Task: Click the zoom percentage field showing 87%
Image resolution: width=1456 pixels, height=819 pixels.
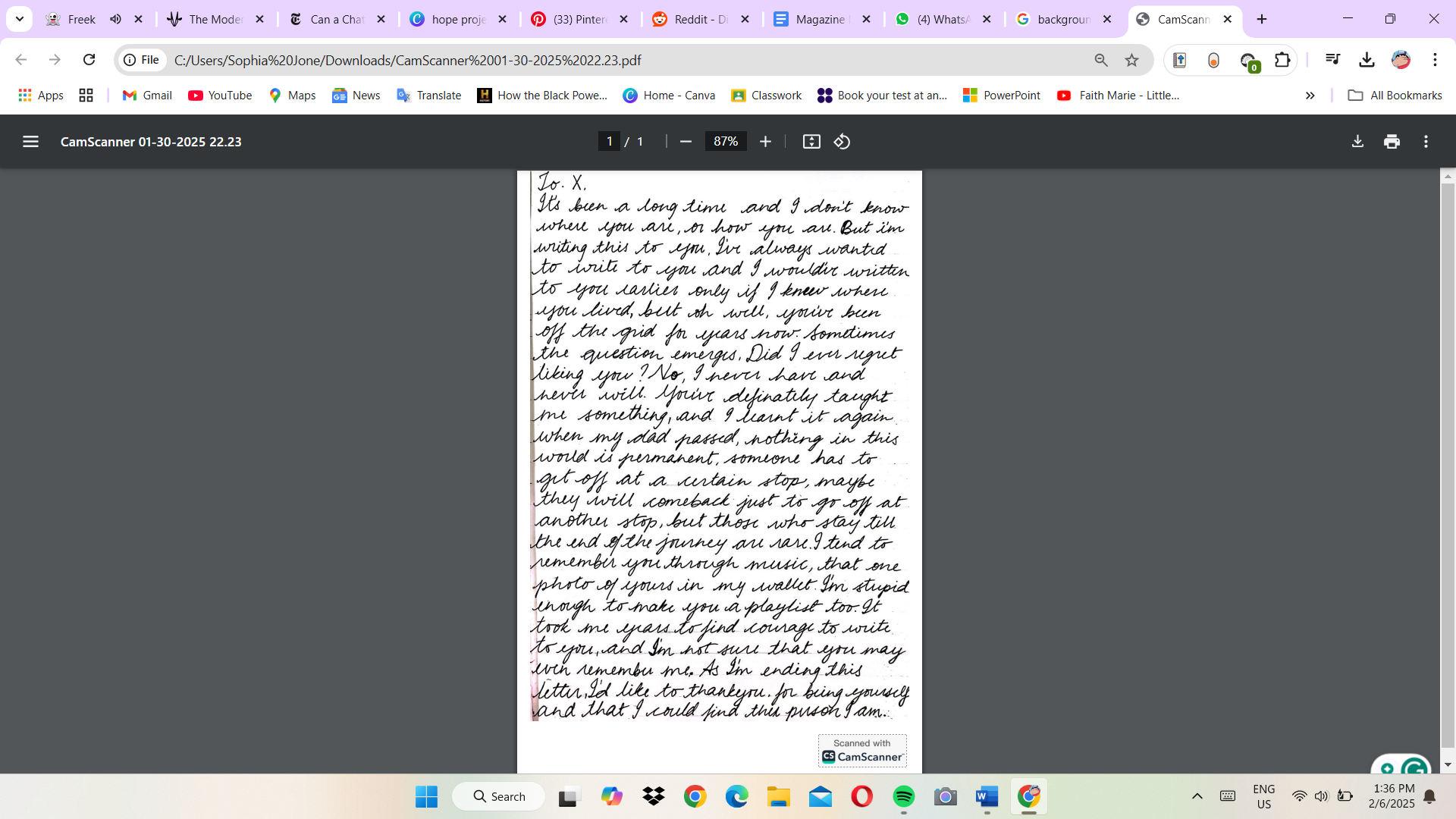Action: coord(725,142)
